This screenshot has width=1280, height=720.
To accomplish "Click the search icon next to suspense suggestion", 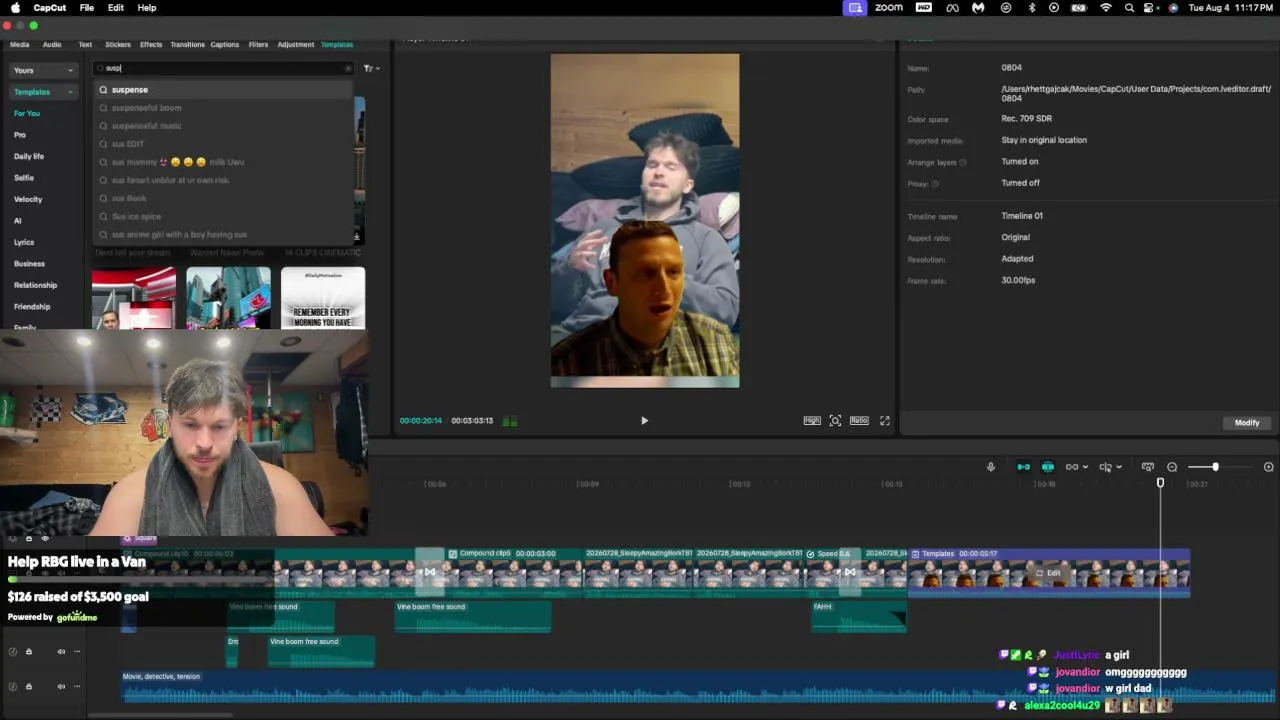I will (103, 90).
